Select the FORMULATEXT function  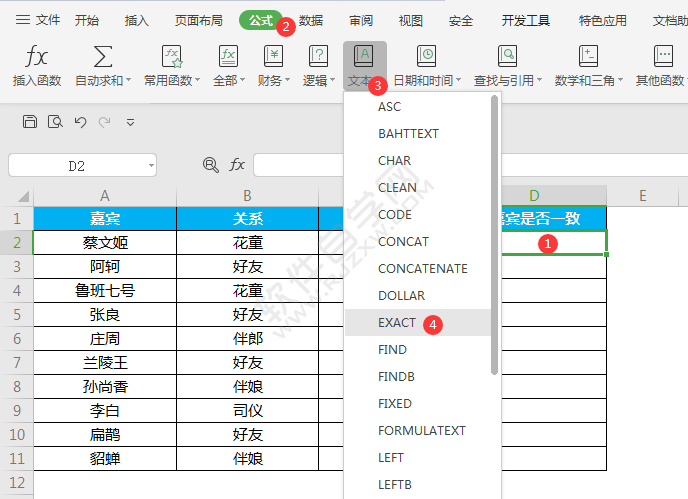[x=418, y=431]
